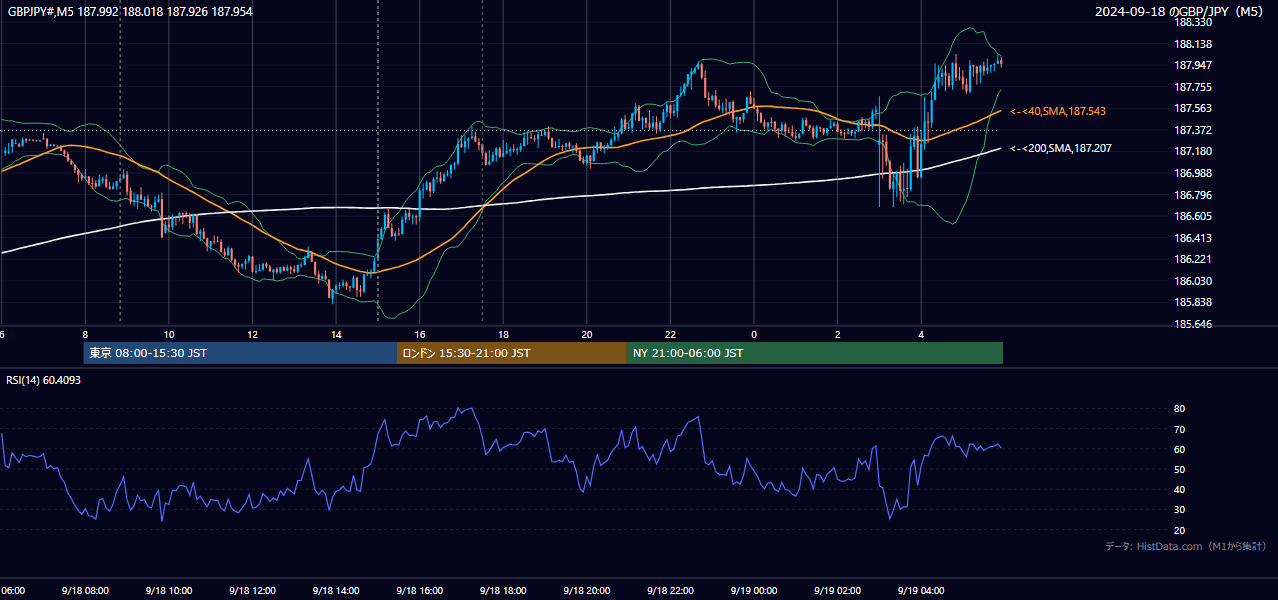Click the 9/18 18:00 time label
The width and height of the screenshot is (1278, 600).
pyautogui.click(x=503, y=591)
